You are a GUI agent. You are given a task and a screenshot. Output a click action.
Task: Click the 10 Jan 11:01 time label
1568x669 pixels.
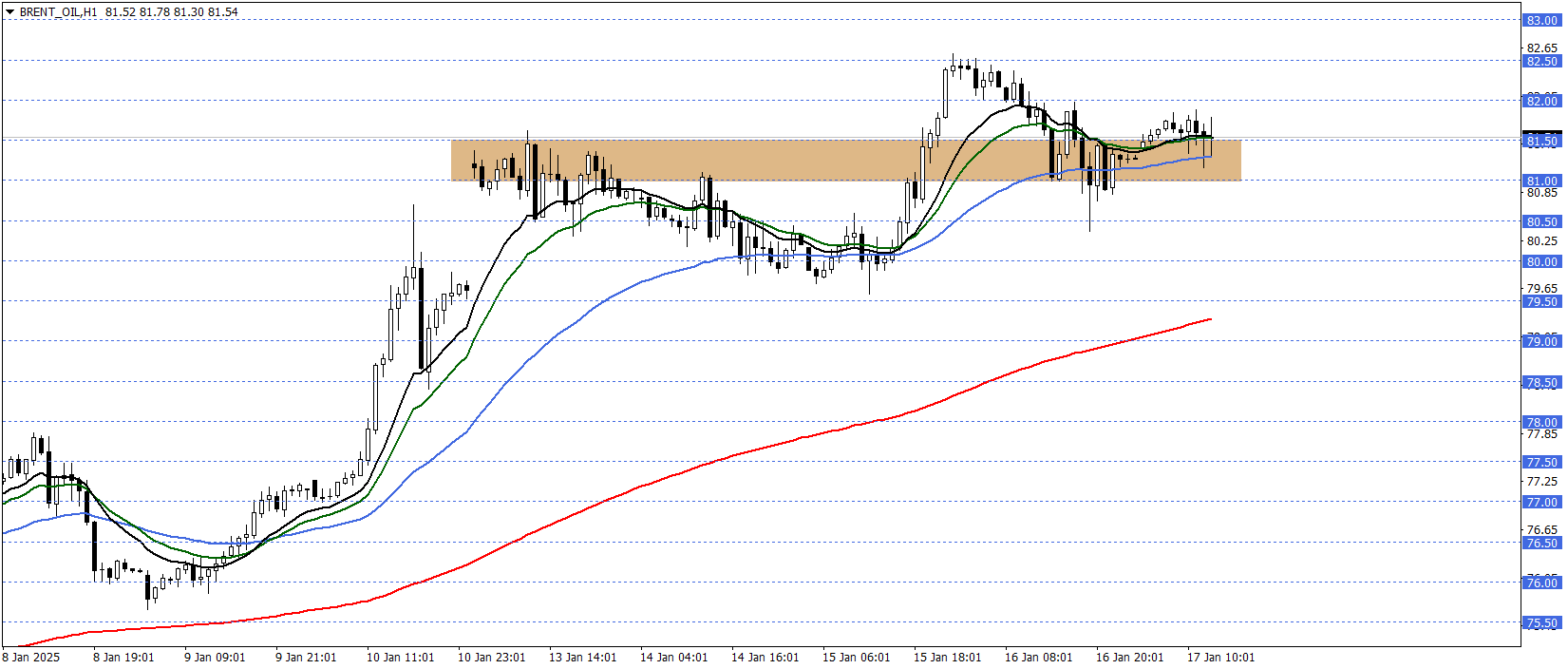(400, 658)
